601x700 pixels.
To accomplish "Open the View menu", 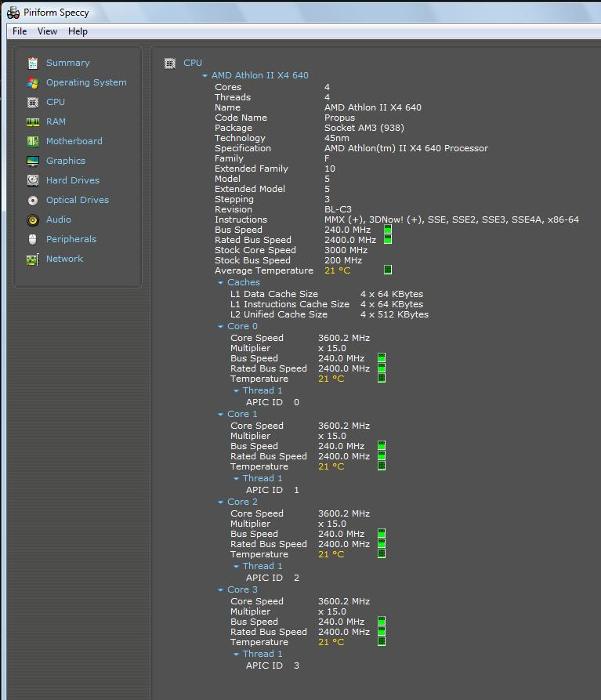I will coord(47,31).
